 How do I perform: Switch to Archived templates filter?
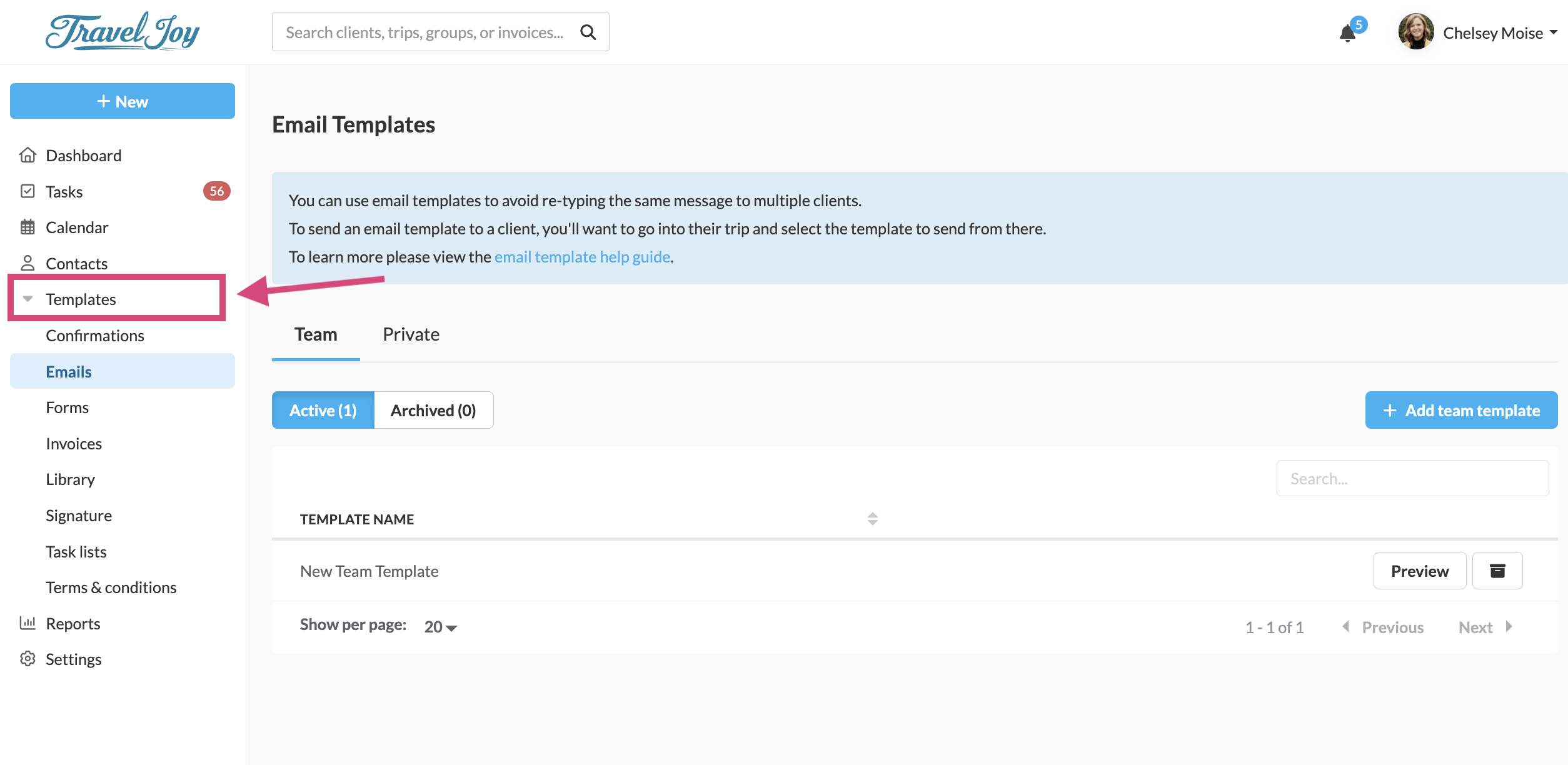click(x=433, y=410)
